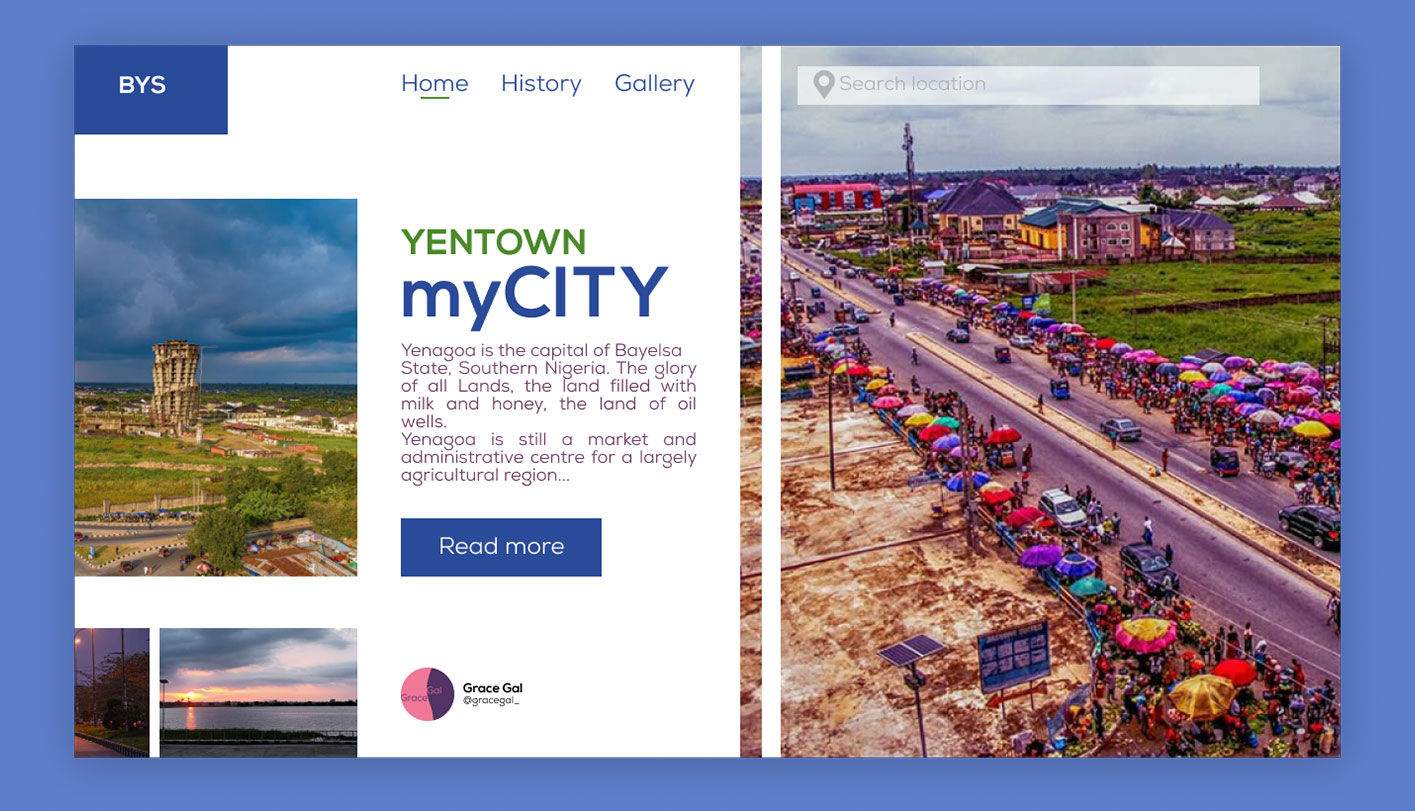Click the narrow market photo strip
Viewport: 1415px width, 811px height.
pos(750,450)
